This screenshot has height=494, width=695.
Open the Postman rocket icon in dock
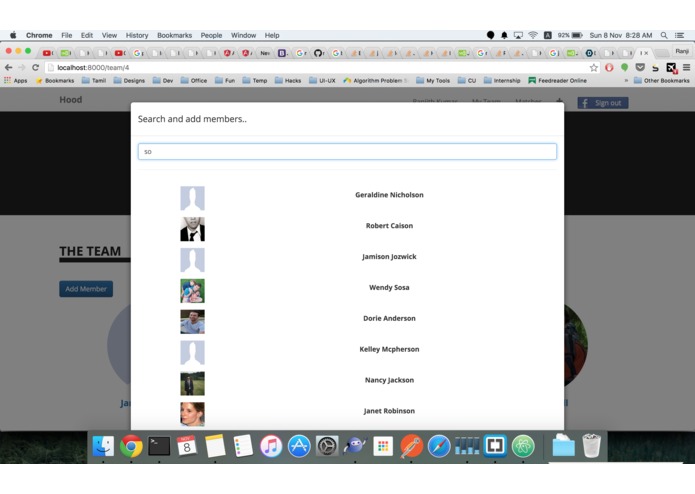[411, 446]
